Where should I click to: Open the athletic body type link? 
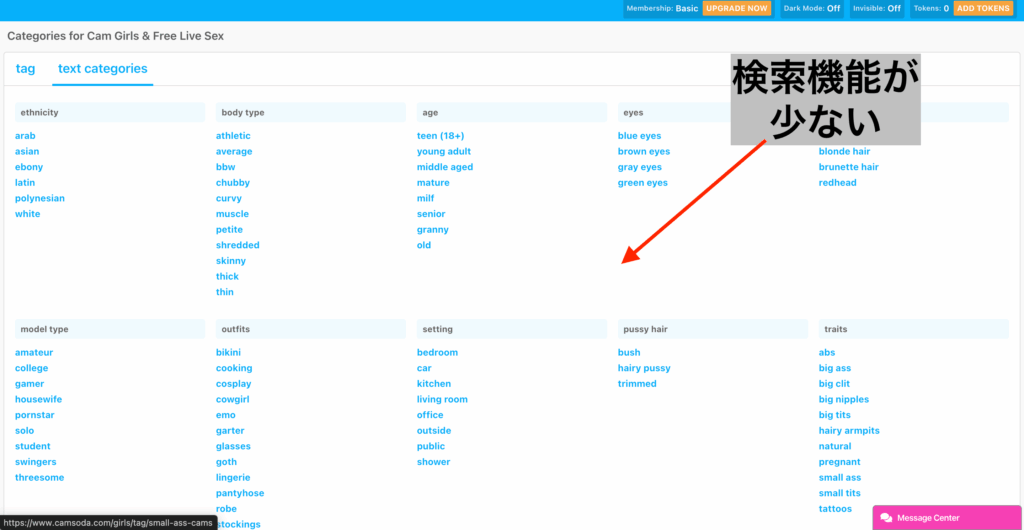coord(233,136)
